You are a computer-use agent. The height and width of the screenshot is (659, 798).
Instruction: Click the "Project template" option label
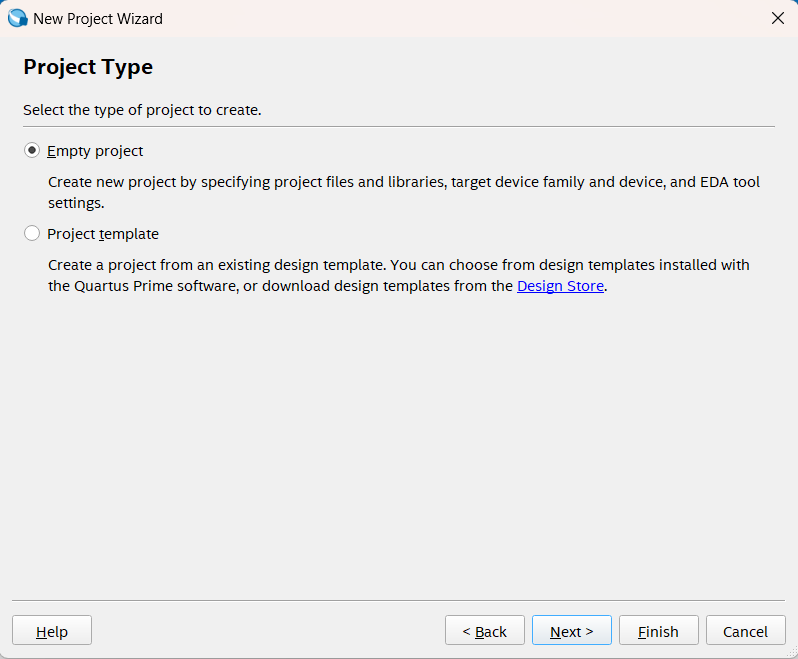[x=103, y=234]
